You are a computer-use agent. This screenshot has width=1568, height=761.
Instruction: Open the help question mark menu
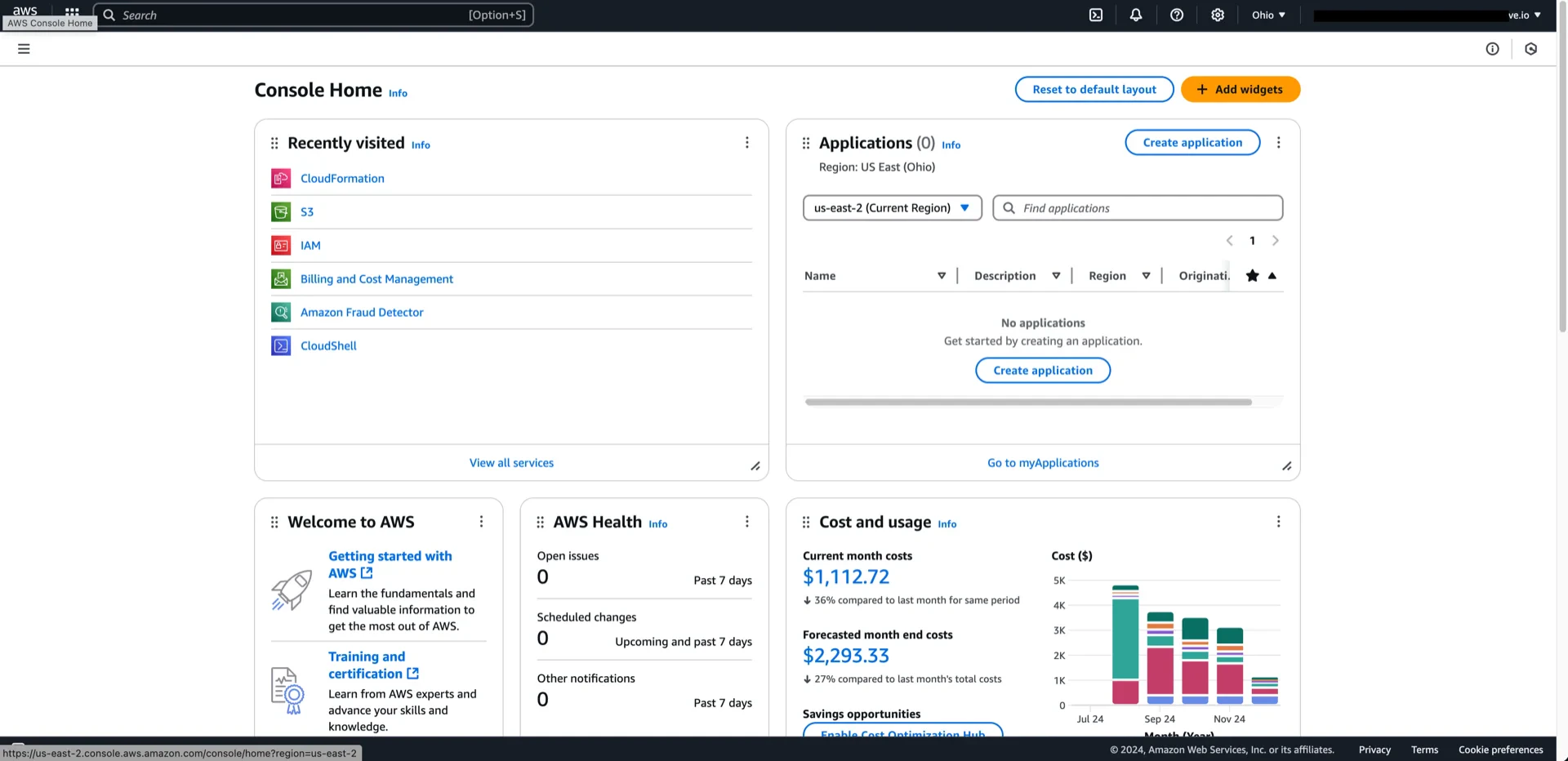coord(1177,15)
